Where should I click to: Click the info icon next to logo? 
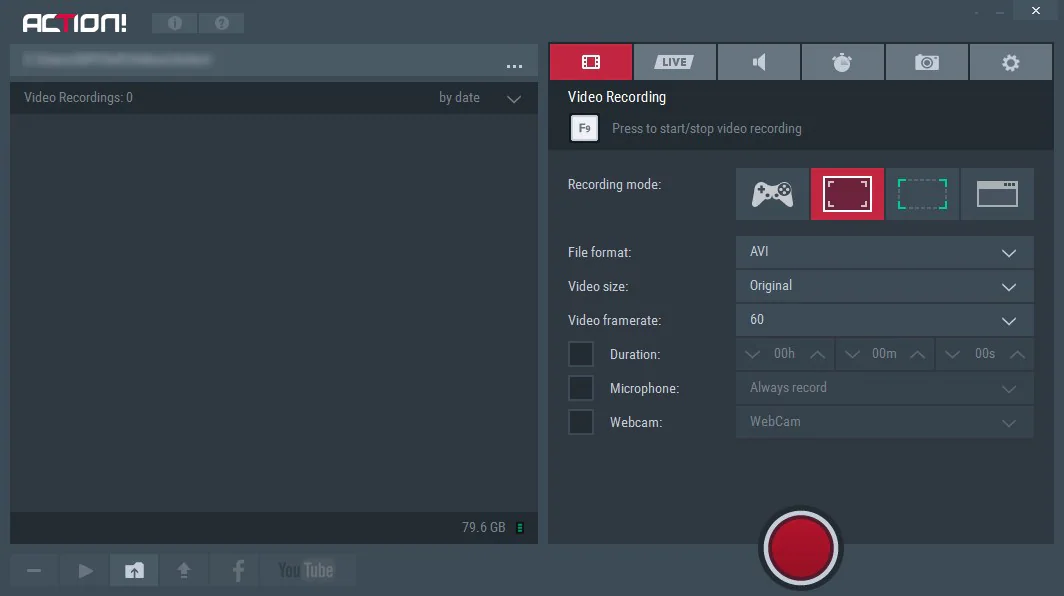click(175, 23)
